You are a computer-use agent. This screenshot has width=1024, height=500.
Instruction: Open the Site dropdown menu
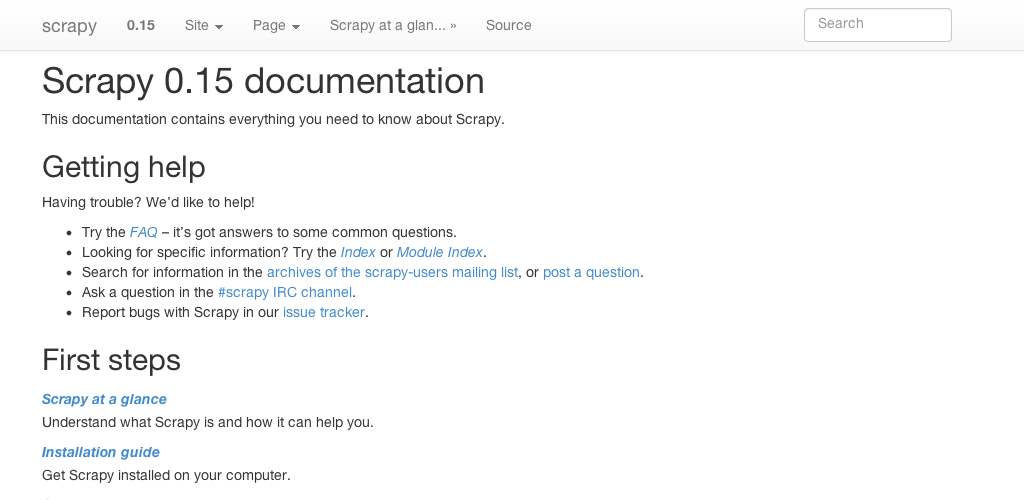203,25
